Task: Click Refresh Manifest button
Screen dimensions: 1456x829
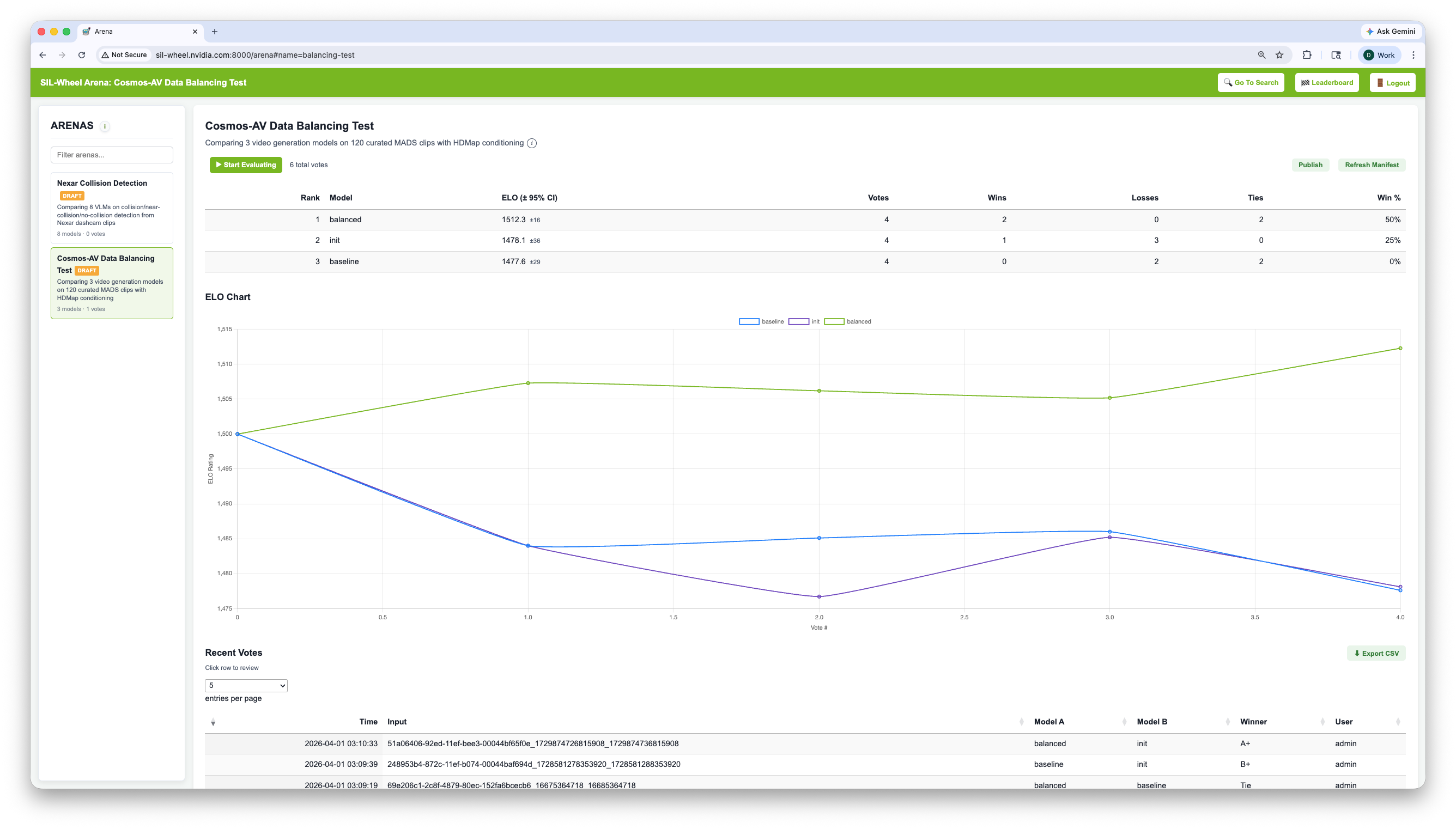Action: pyautogui.click(x=1371, y=165)
